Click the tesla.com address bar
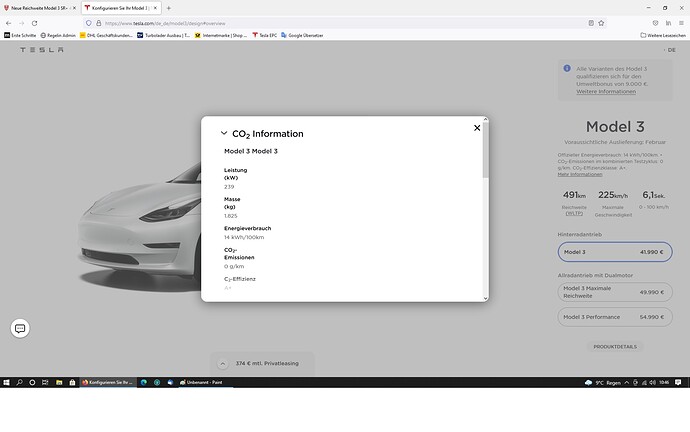Viewport: 690px width, 432px height. tap(343, 23)
